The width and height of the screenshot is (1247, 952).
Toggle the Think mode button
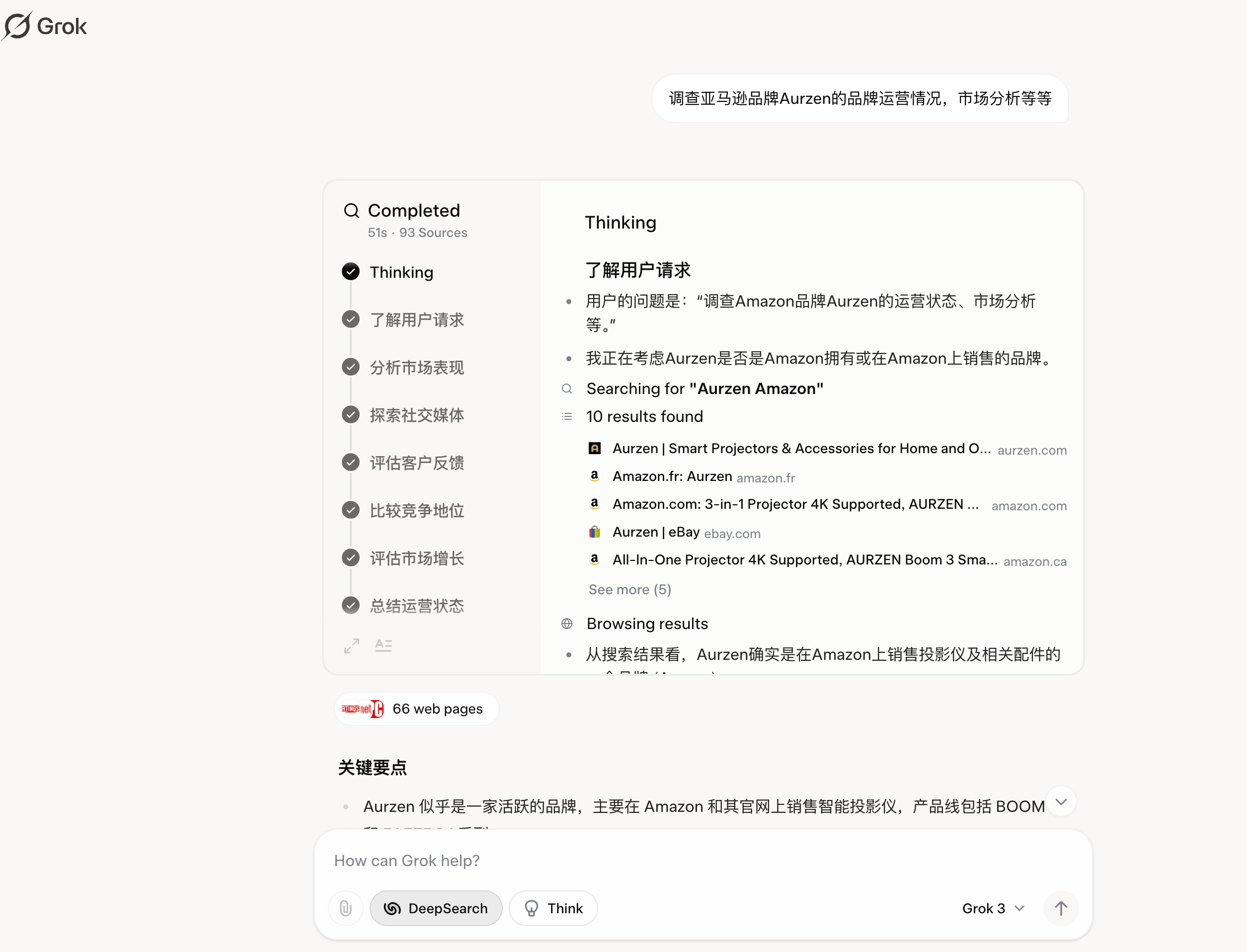click(553, 908)
